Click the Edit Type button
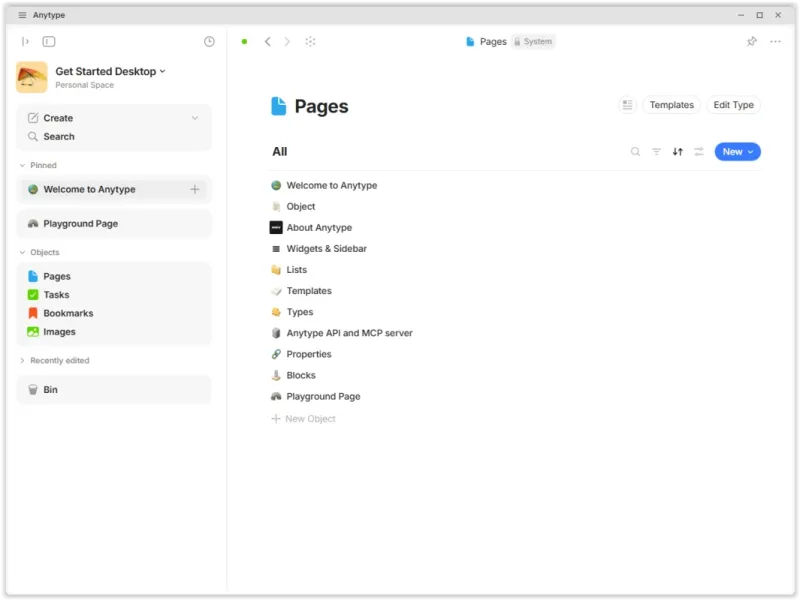 [733, 105]
